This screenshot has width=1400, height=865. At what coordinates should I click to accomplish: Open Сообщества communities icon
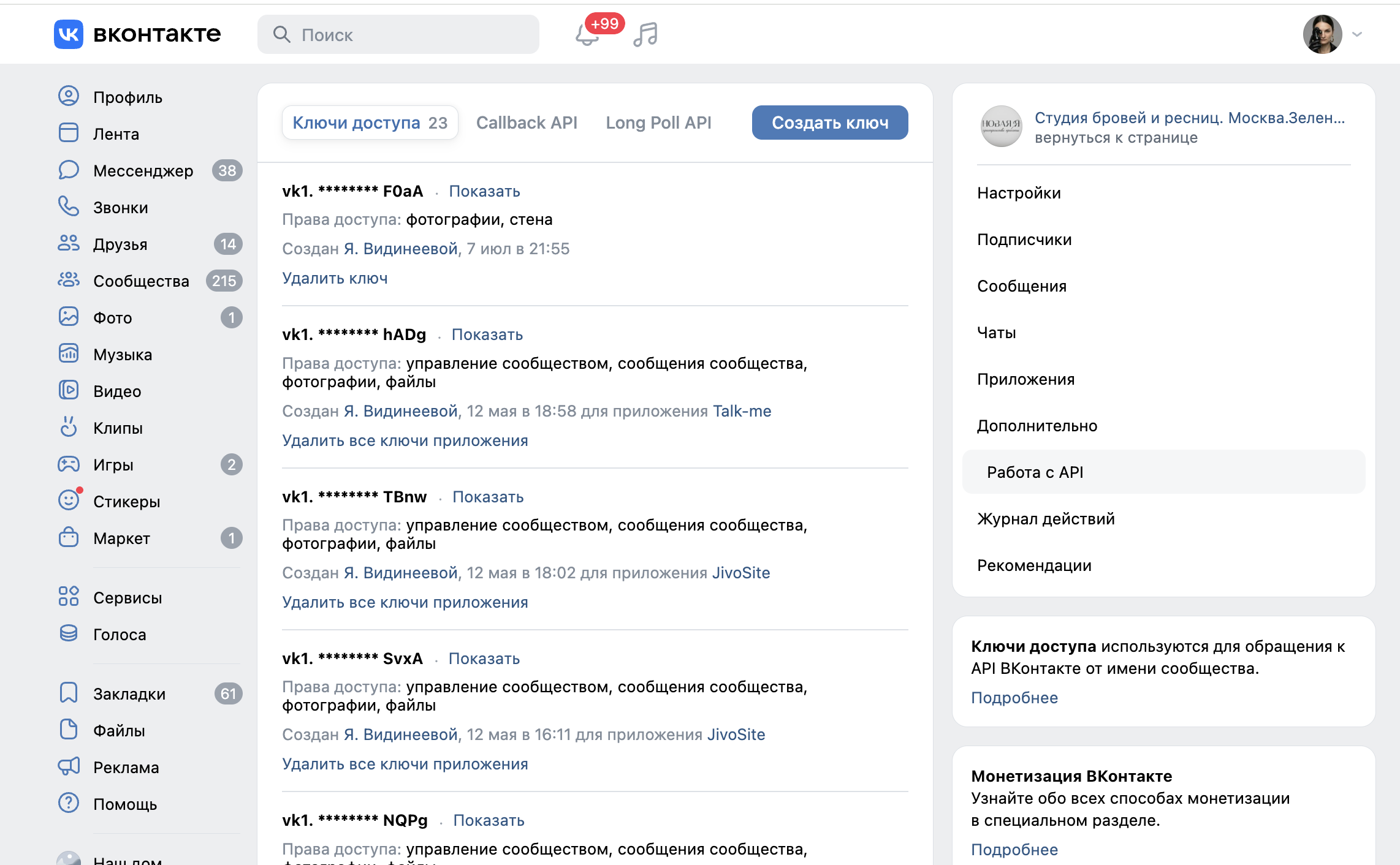pyautogui.click(x=69, y=281)
